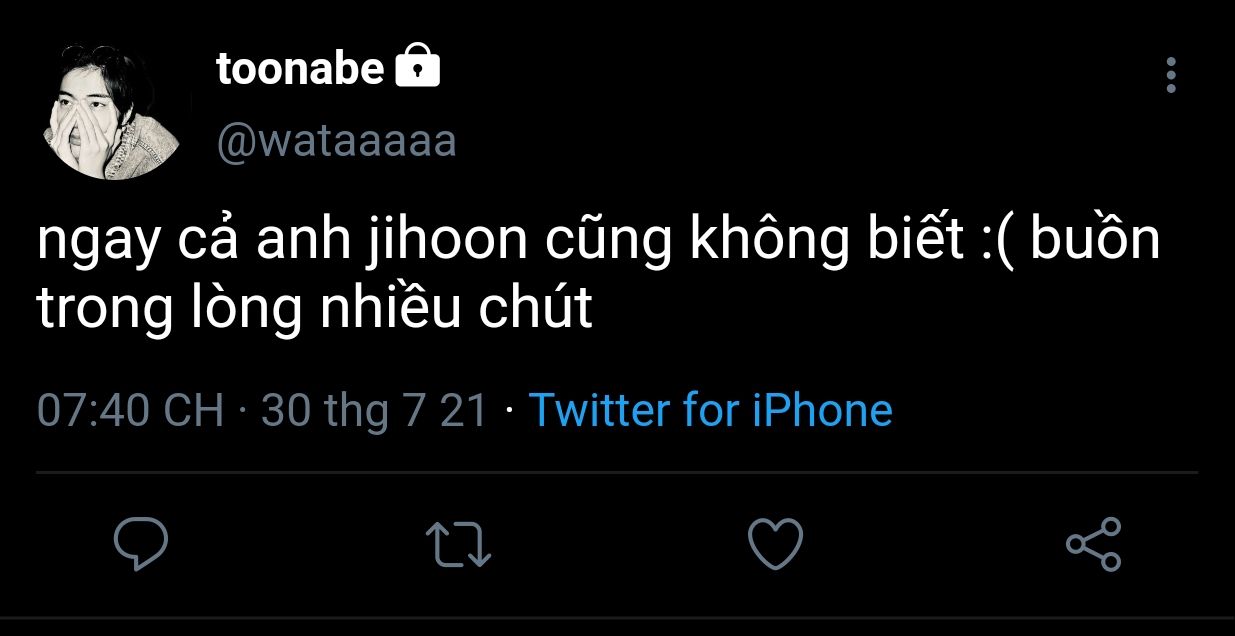
Task: Open the share icon options
Action: [x=1094, y=544]
